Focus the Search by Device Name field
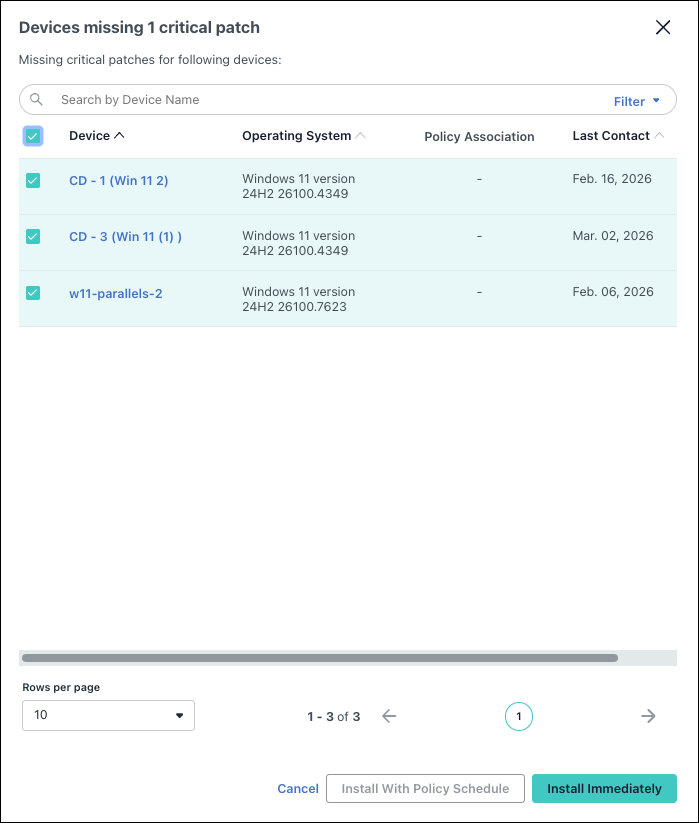Viewport: 699px width, 823px height. pos(320,100)
